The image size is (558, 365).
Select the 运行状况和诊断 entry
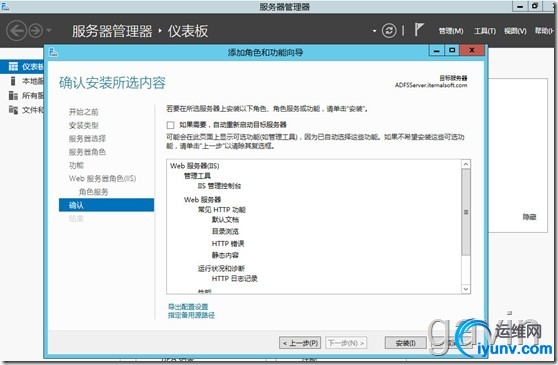(221, 268)
